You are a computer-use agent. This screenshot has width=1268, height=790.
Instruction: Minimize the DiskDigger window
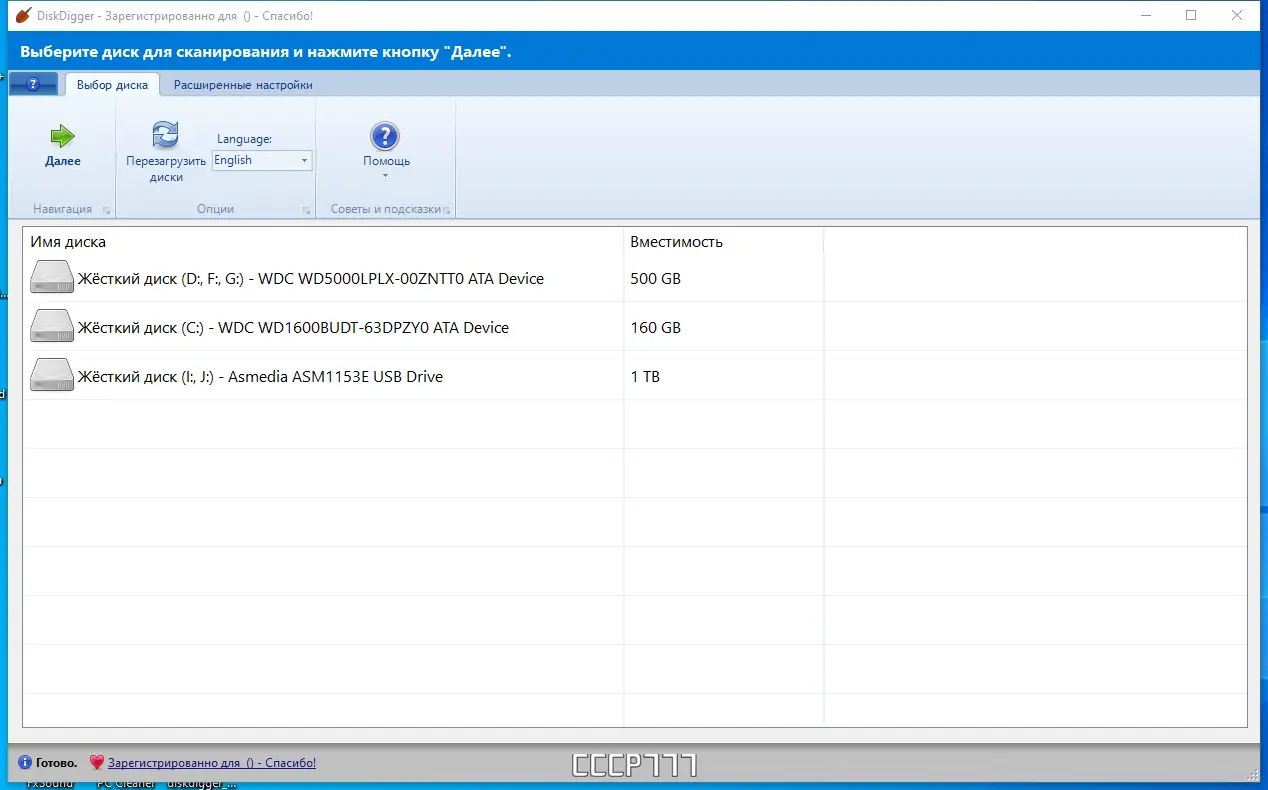pyautogui.click(x=1145, y=16)
